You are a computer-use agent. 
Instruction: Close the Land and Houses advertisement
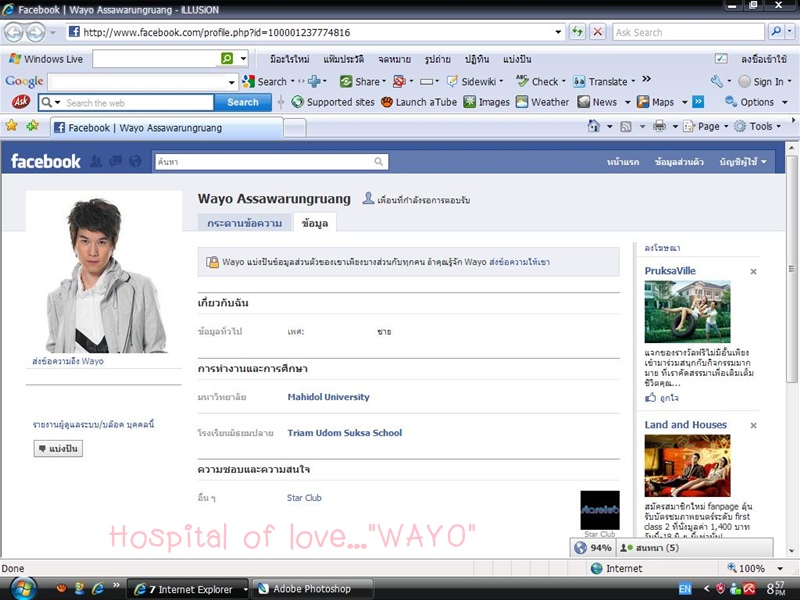coord(753,425)
